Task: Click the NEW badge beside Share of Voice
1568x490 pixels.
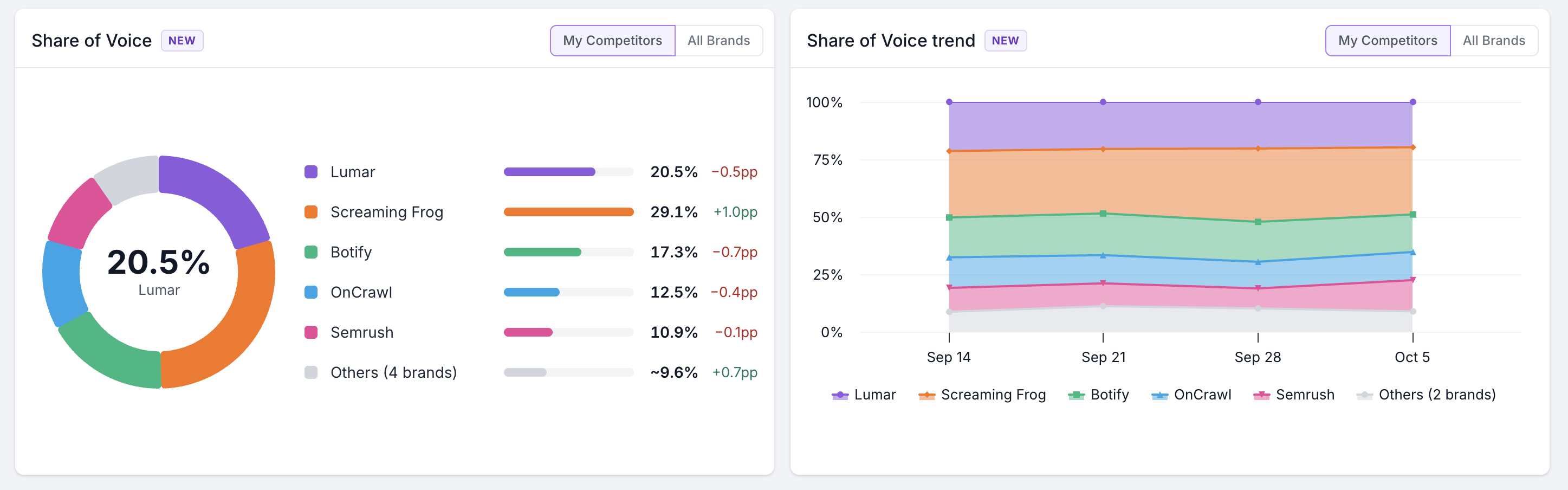Action: pyautogui.click(x=182, y=41)
